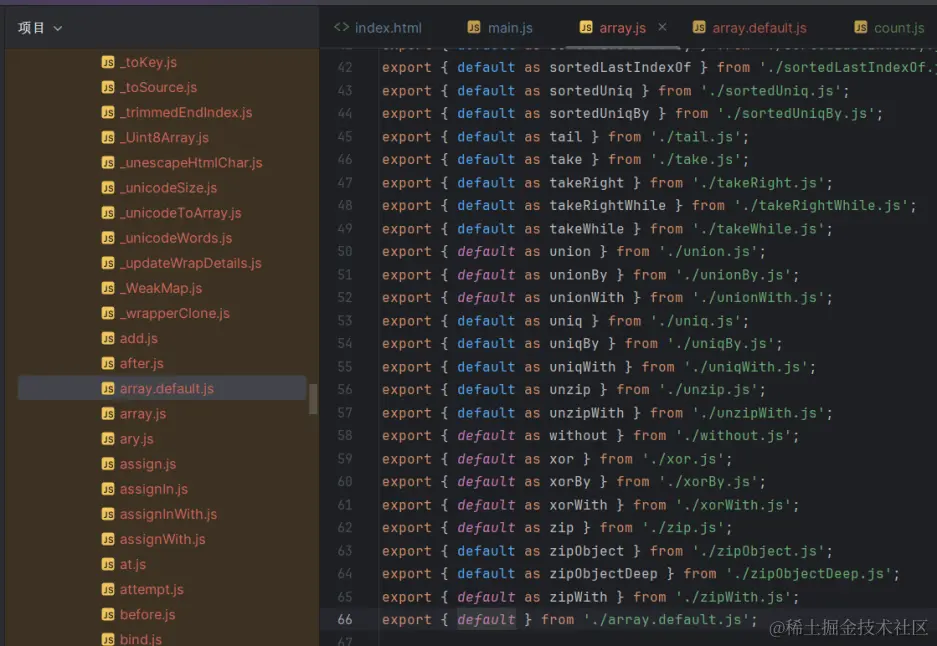Select _toKey.js file name in project tree
The width and height of the screenshot is (937, 646).
(x=148, y=62)
